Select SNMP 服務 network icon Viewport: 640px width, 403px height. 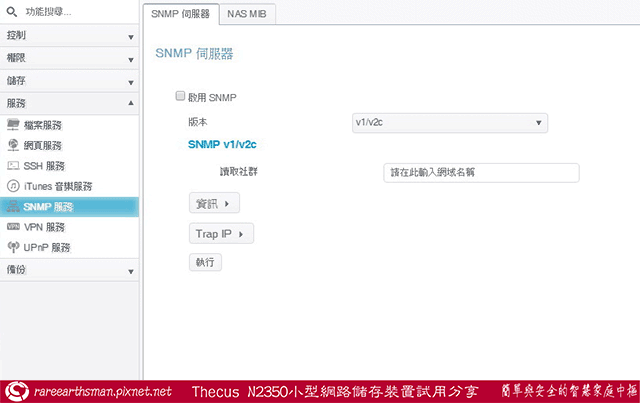coord(14,207)
